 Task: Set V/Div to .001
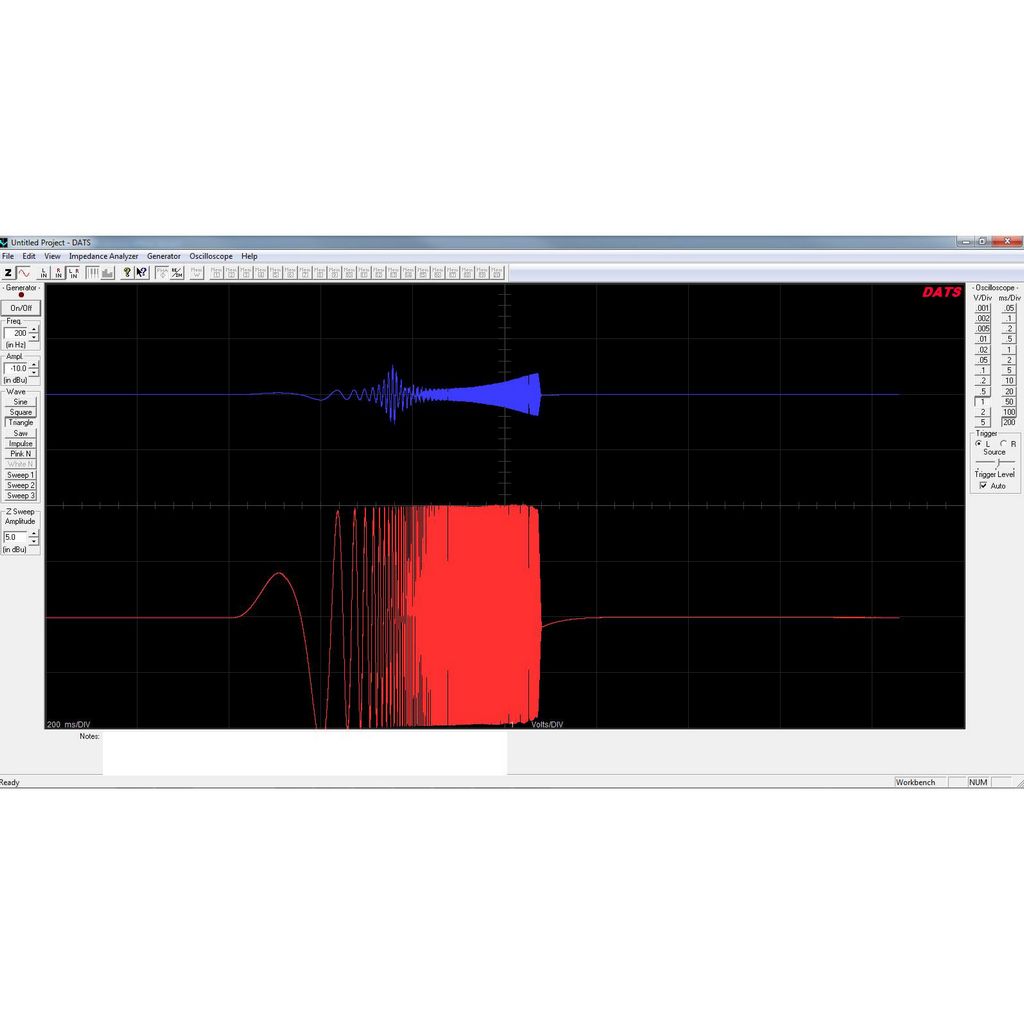(x=983, y=308)
